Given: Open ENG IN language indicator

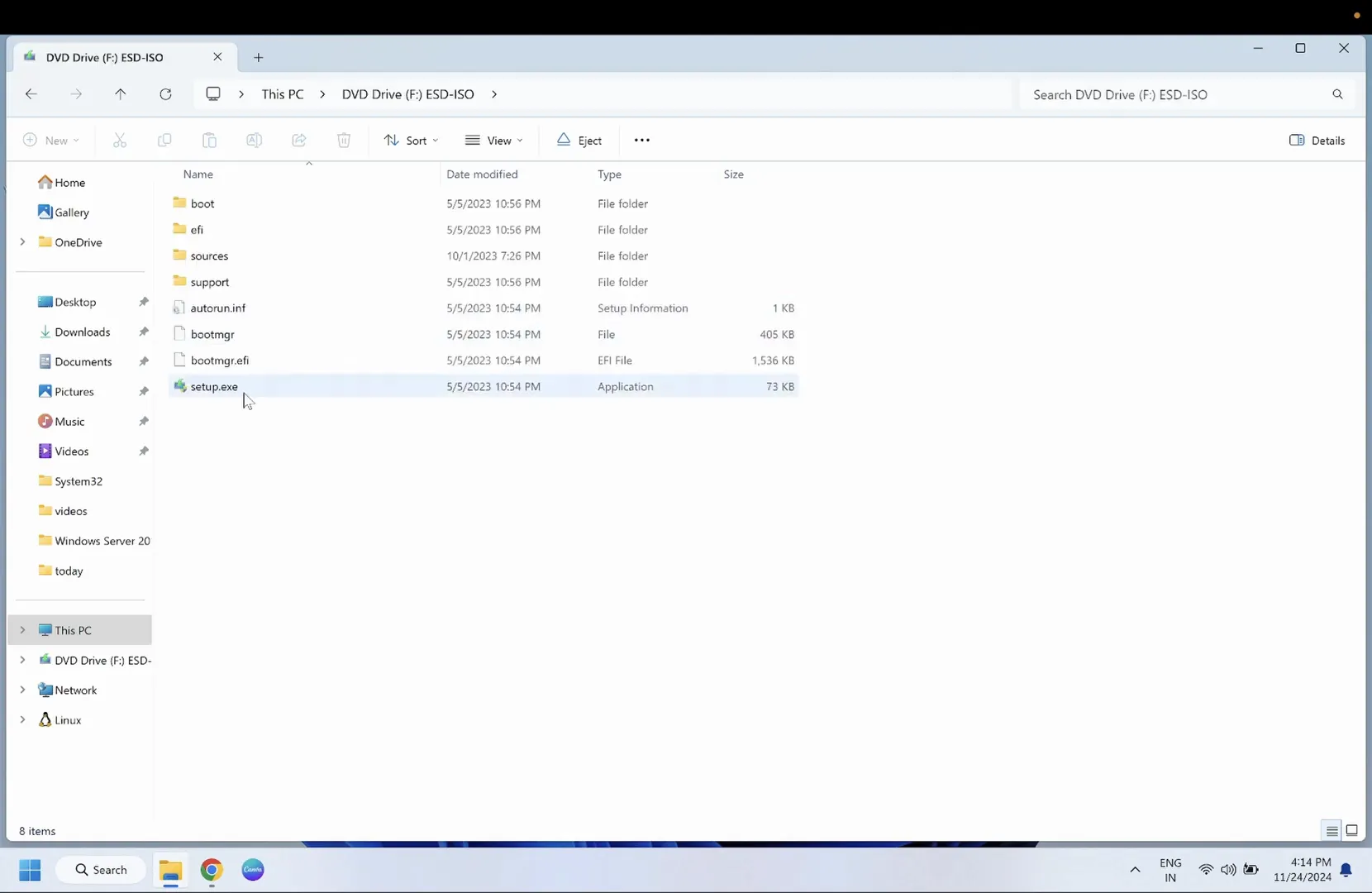Looking at the screenshot, I should click(1170, 870).
